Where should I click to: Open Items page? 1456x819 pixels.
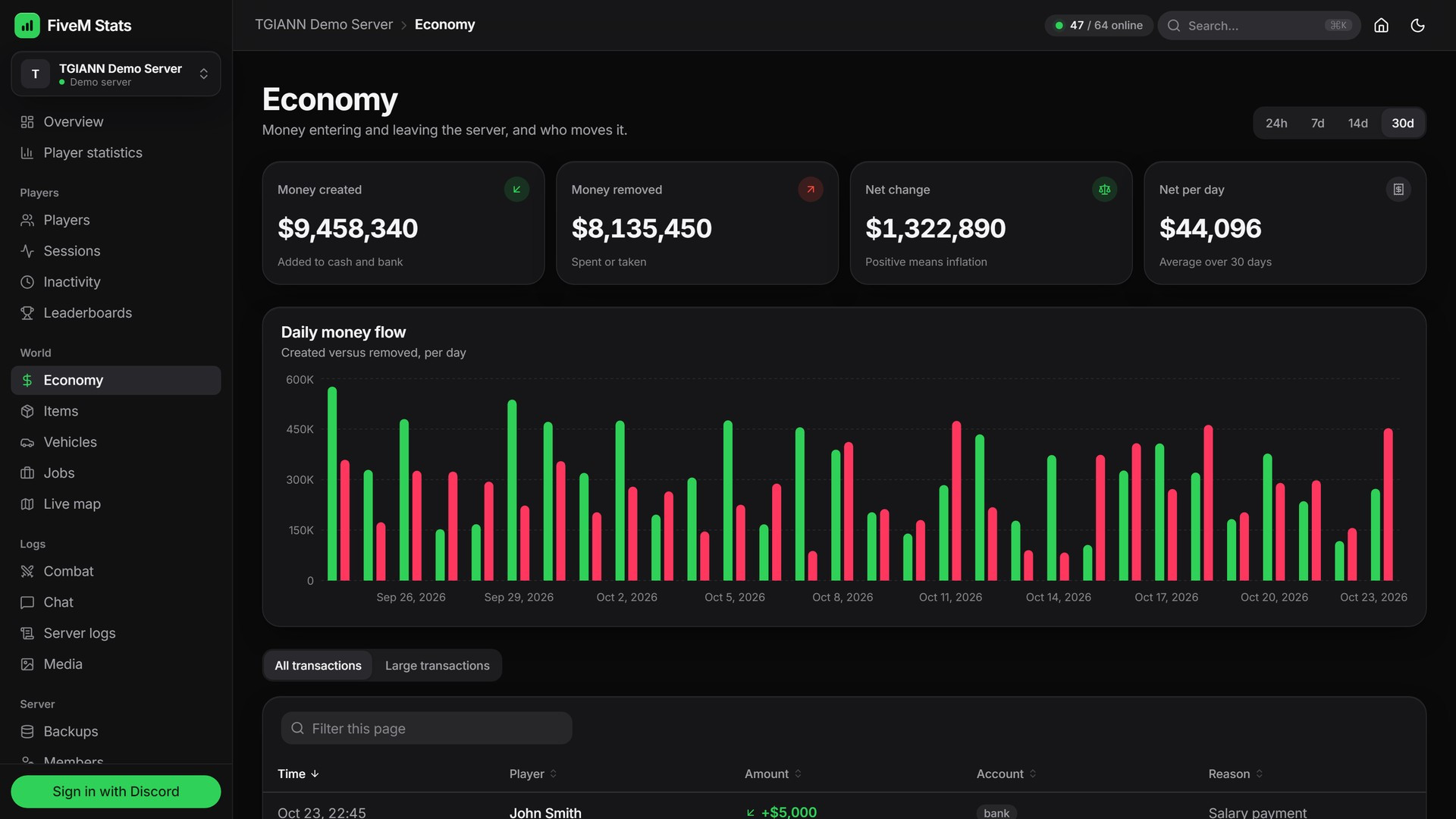click(116, 411)
